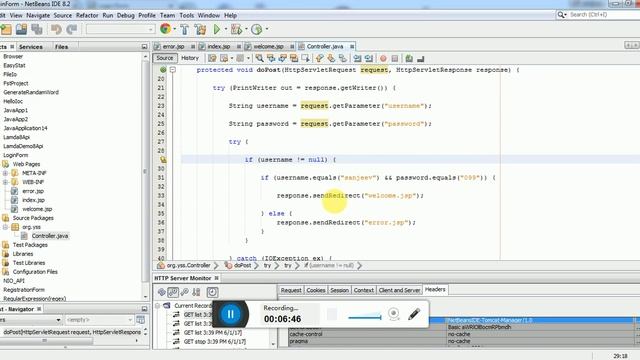
Task: Select welcome.jsp in project tree
Action: pyautogui.click(x=37, y=209)
